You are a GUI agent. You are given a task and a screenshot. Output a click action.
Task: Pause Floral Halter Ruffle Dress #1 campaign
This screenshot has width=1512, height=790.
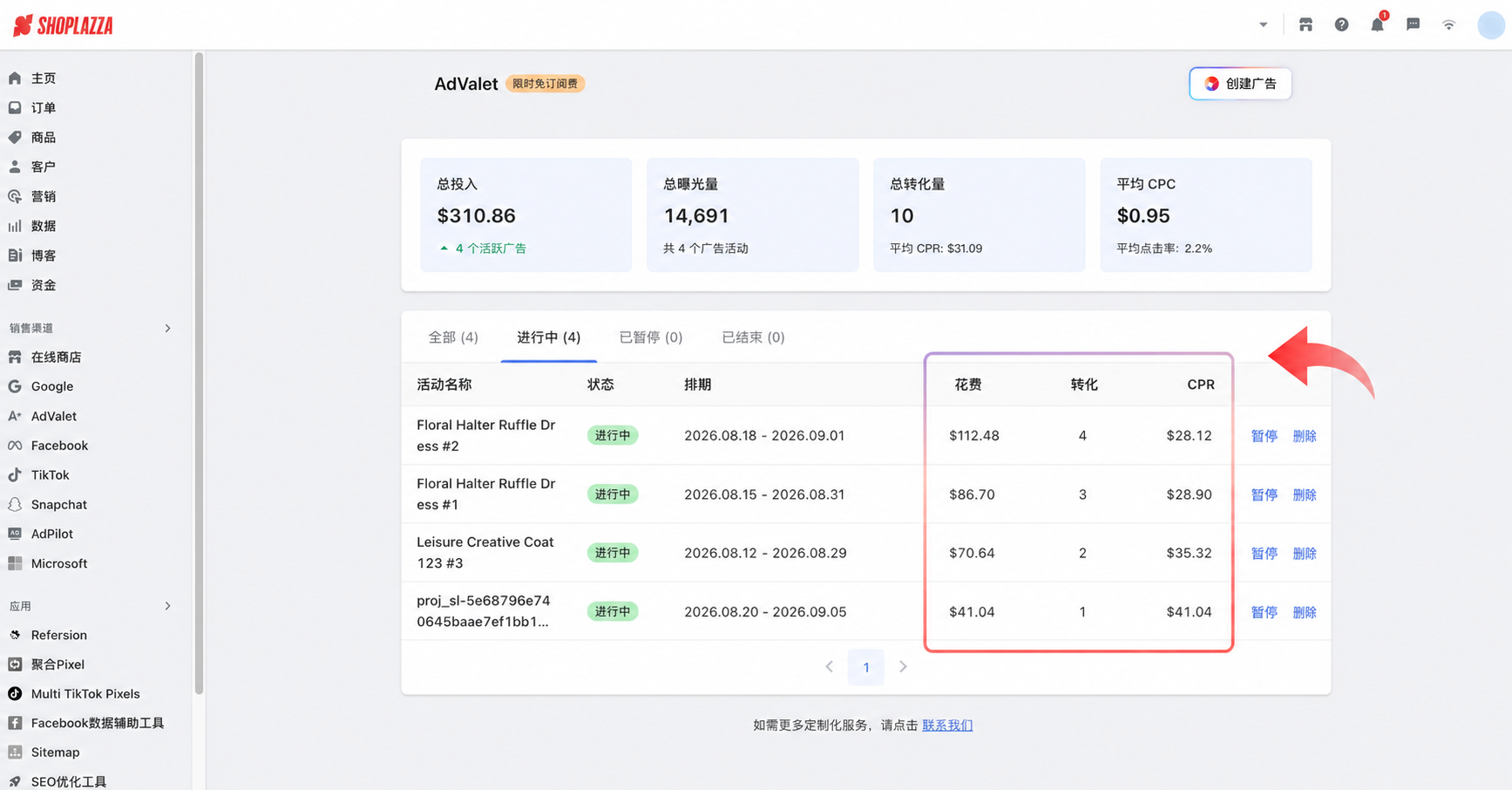1264,494
